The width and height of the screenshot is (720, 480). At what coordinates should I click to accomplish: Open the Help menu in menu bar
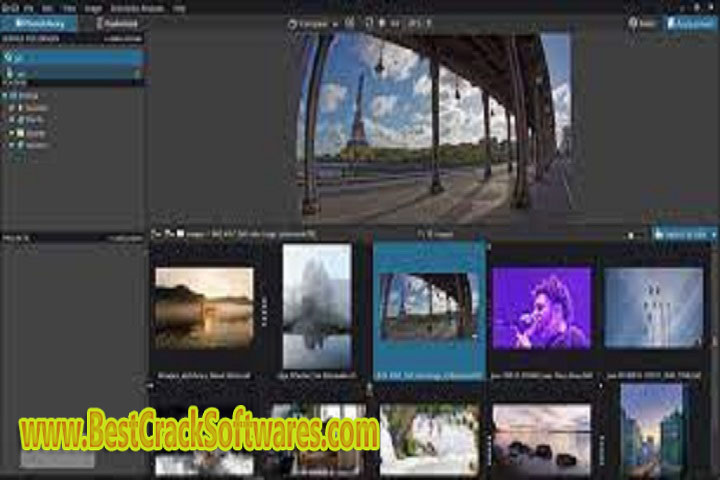[x=179, y=8]
